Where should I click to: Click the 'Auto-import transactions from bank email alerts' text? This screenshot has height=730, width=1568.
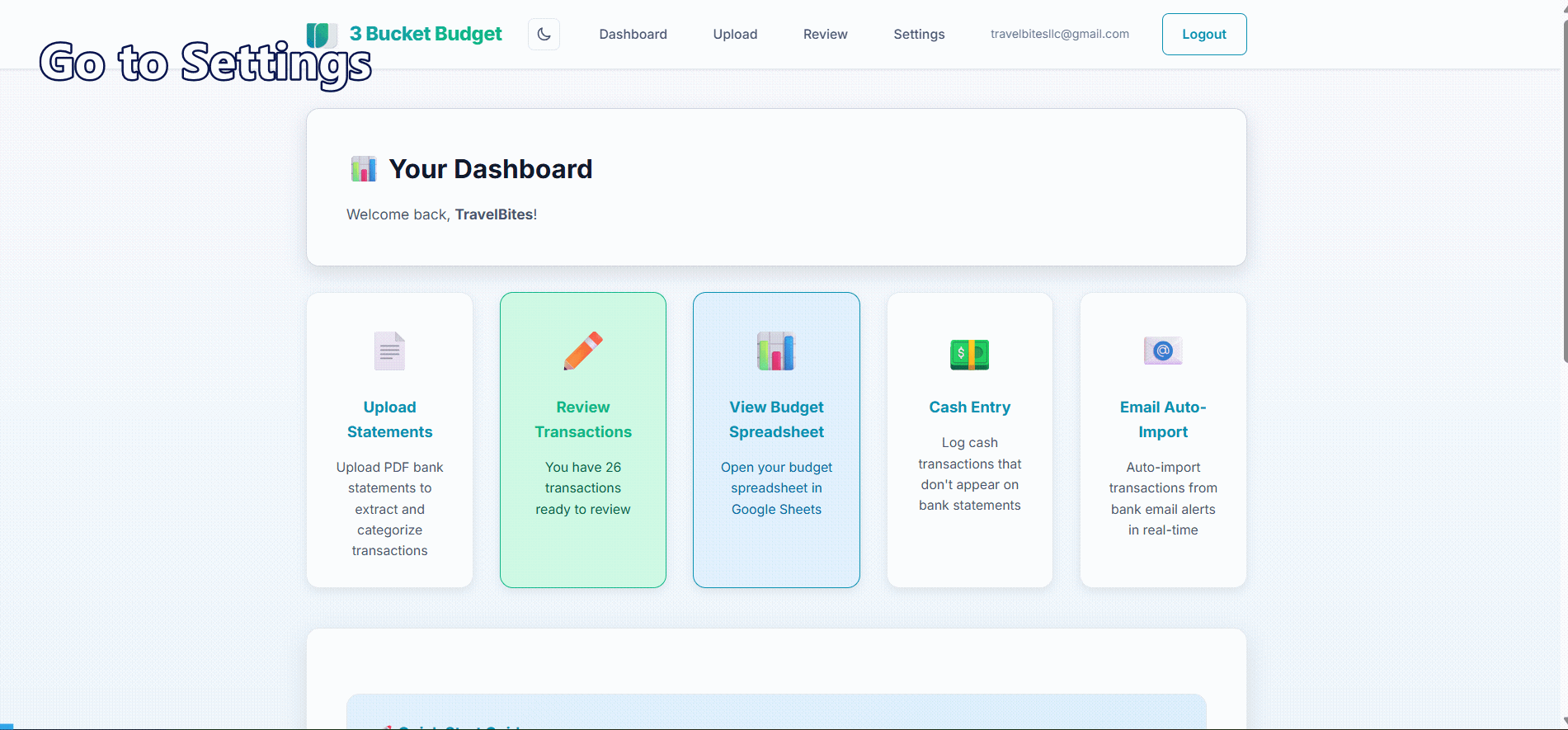pyautogui.click(x=1163, y=498)
